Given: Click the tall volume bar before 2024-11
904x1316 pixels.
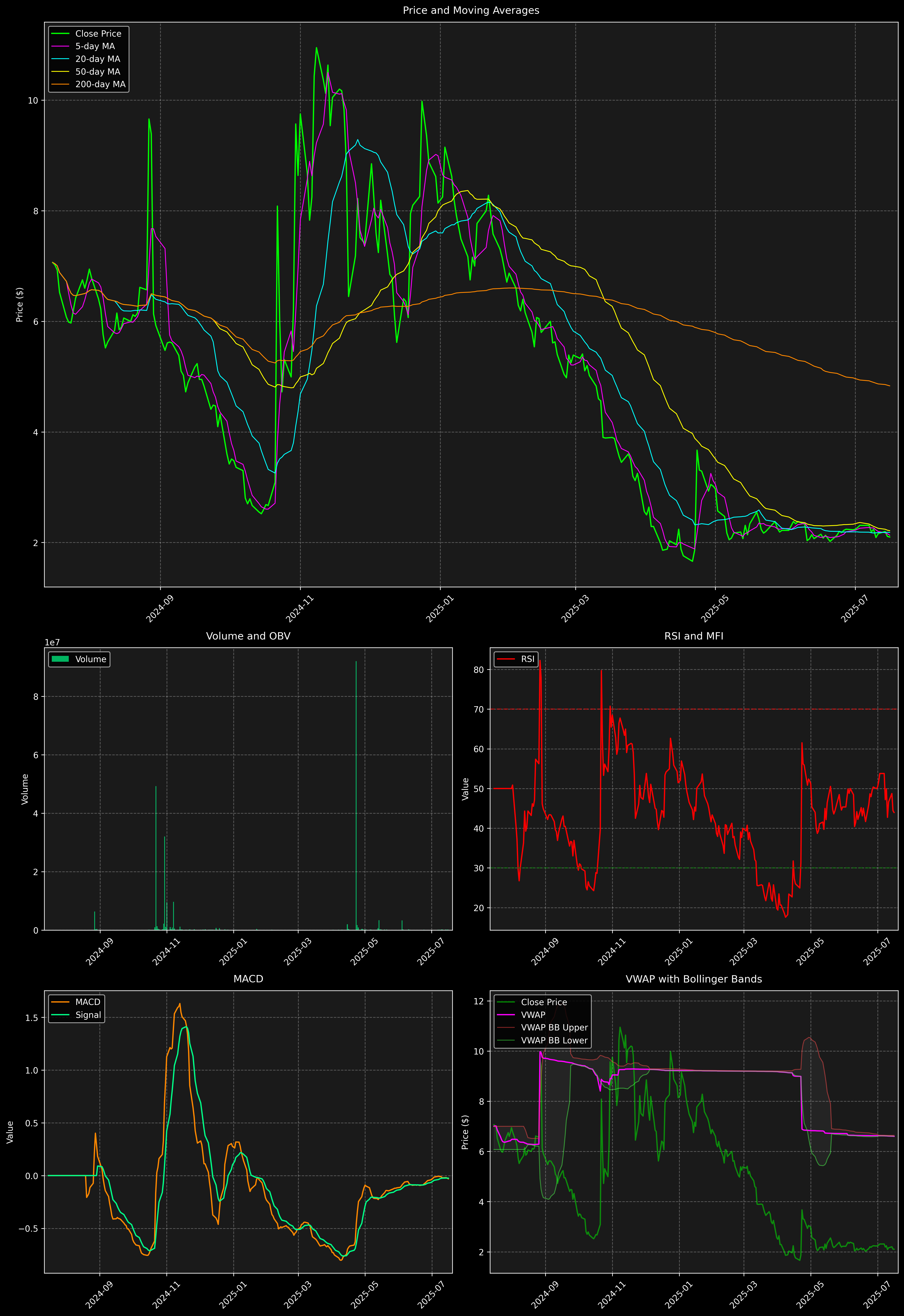Looking at the screenshot, I should [x=156, y=858].
